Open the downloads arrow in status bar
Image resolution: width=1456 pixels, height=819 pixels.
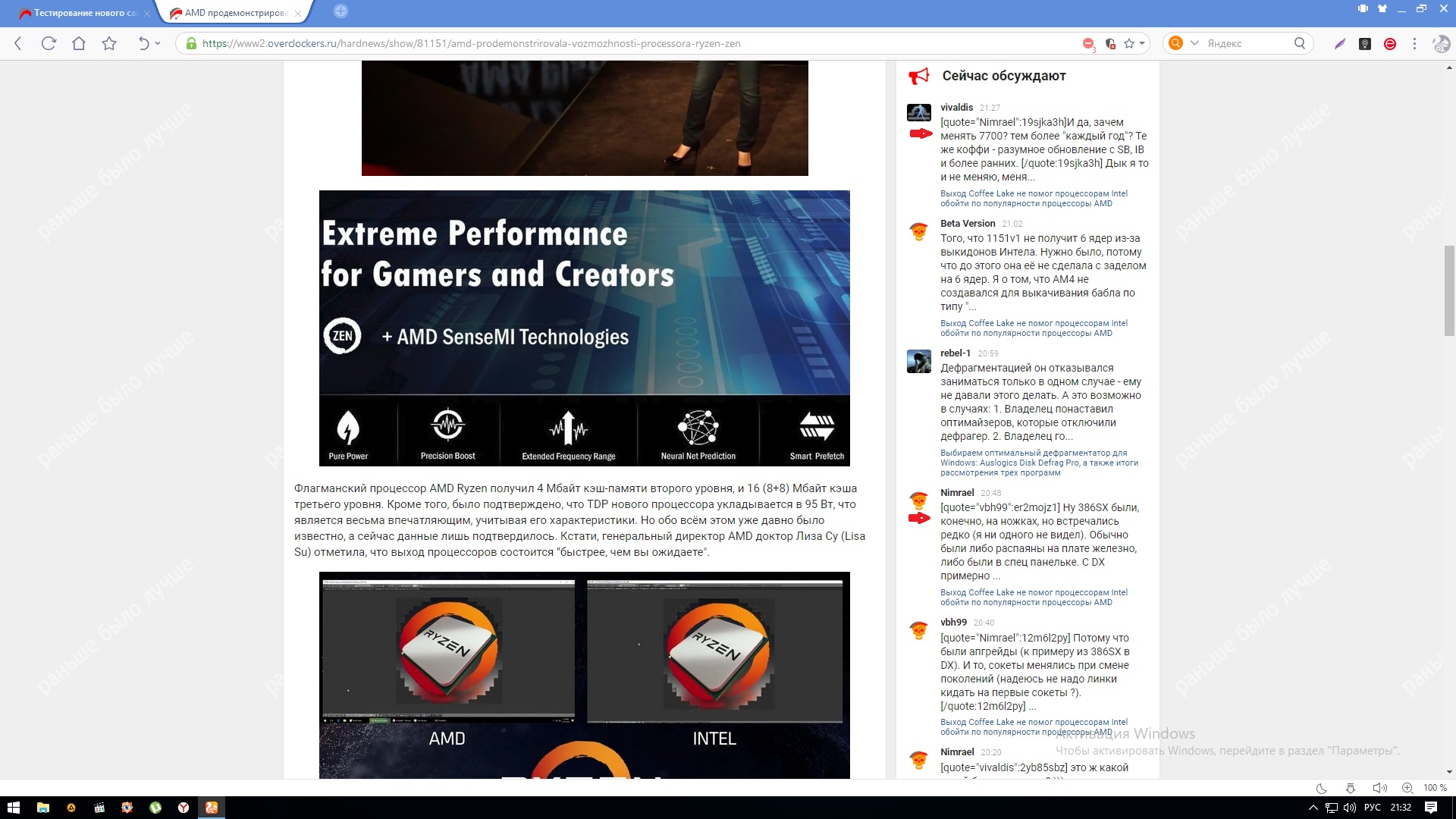tap(1350, 788)
